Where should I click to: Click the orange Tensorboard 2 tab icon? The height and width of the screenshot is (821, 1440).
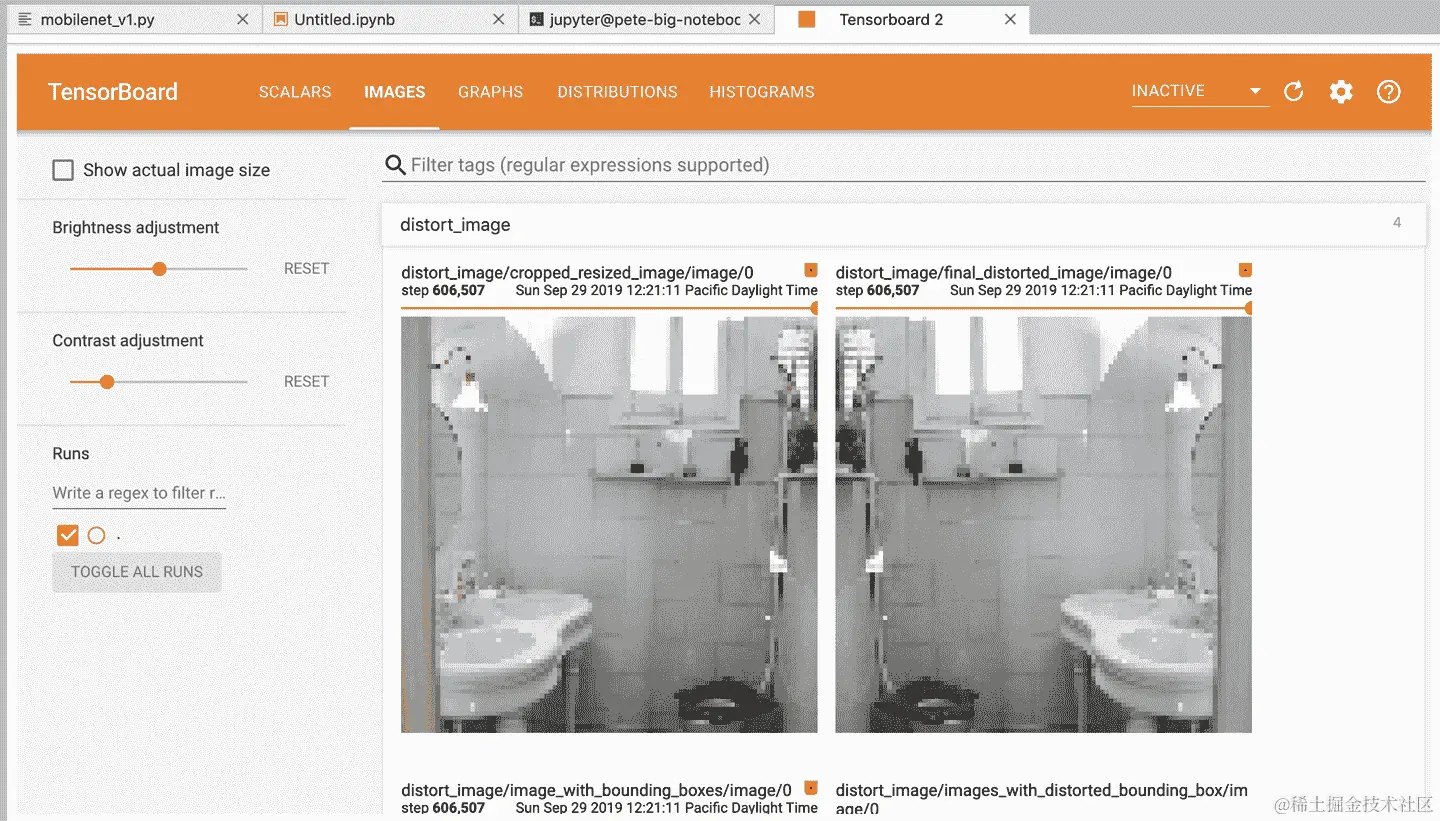[807, 19]
